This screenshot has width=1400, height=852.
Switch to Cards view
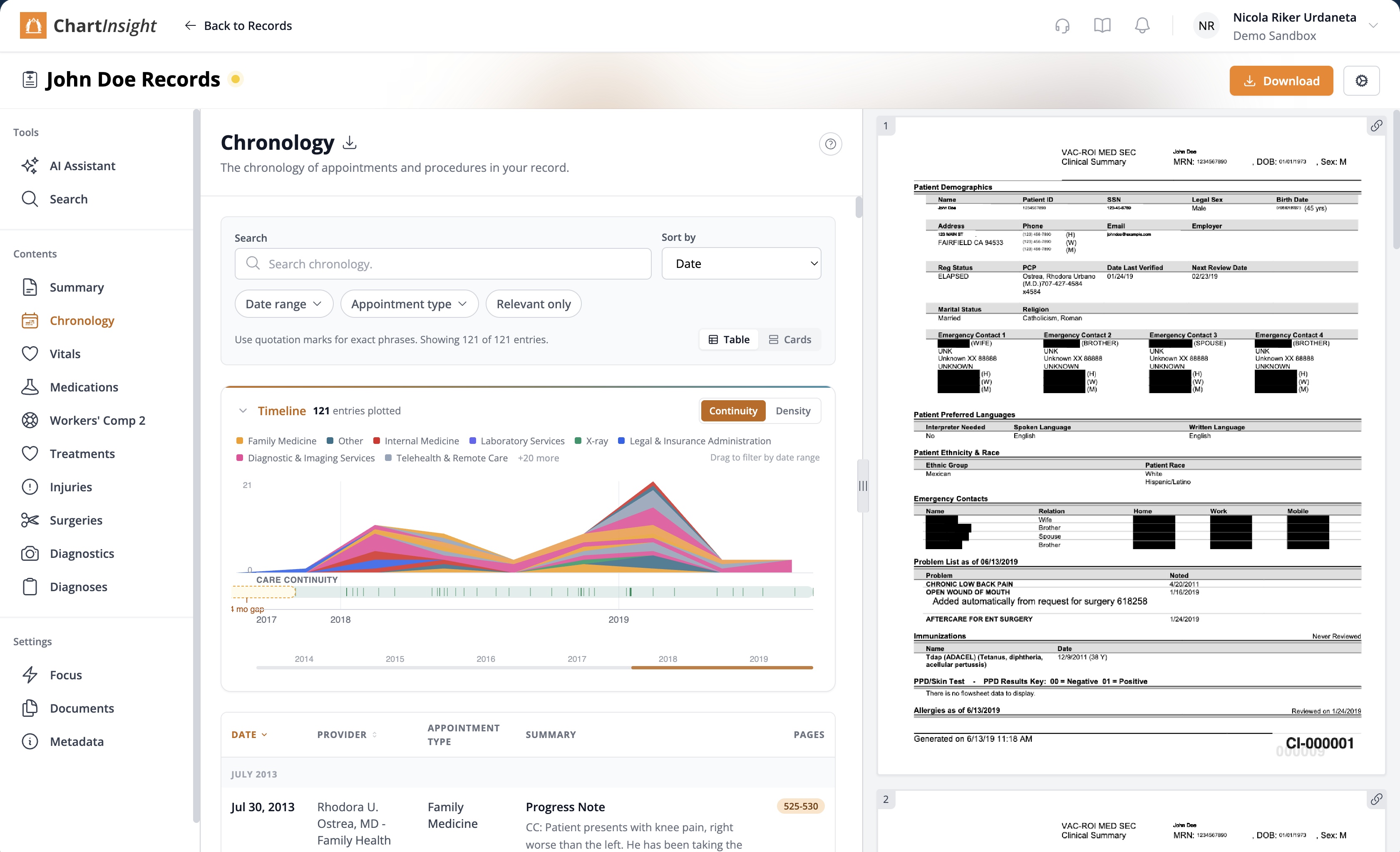[790, 339]
